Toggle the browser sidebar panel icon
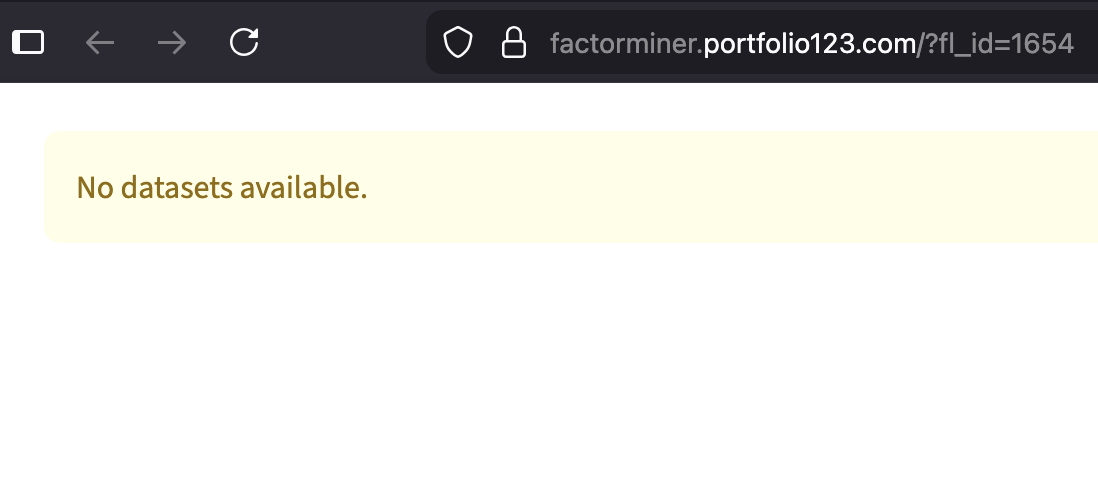Image resolution: width=1098 pixels, height=492 pixels. click(28, 43)
